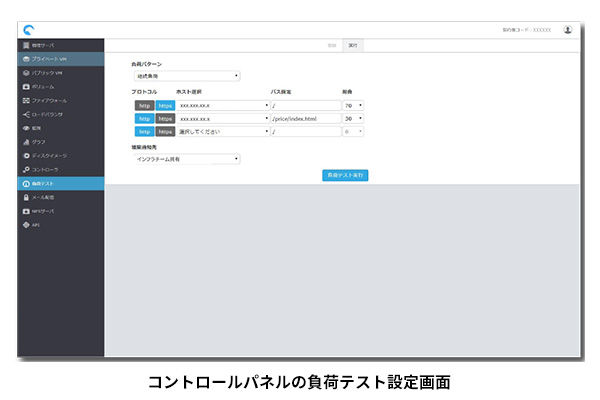Click the /price/index.html path field
Image resolution: width=600 pixels, height=400 pixels.
pos(305,118)
